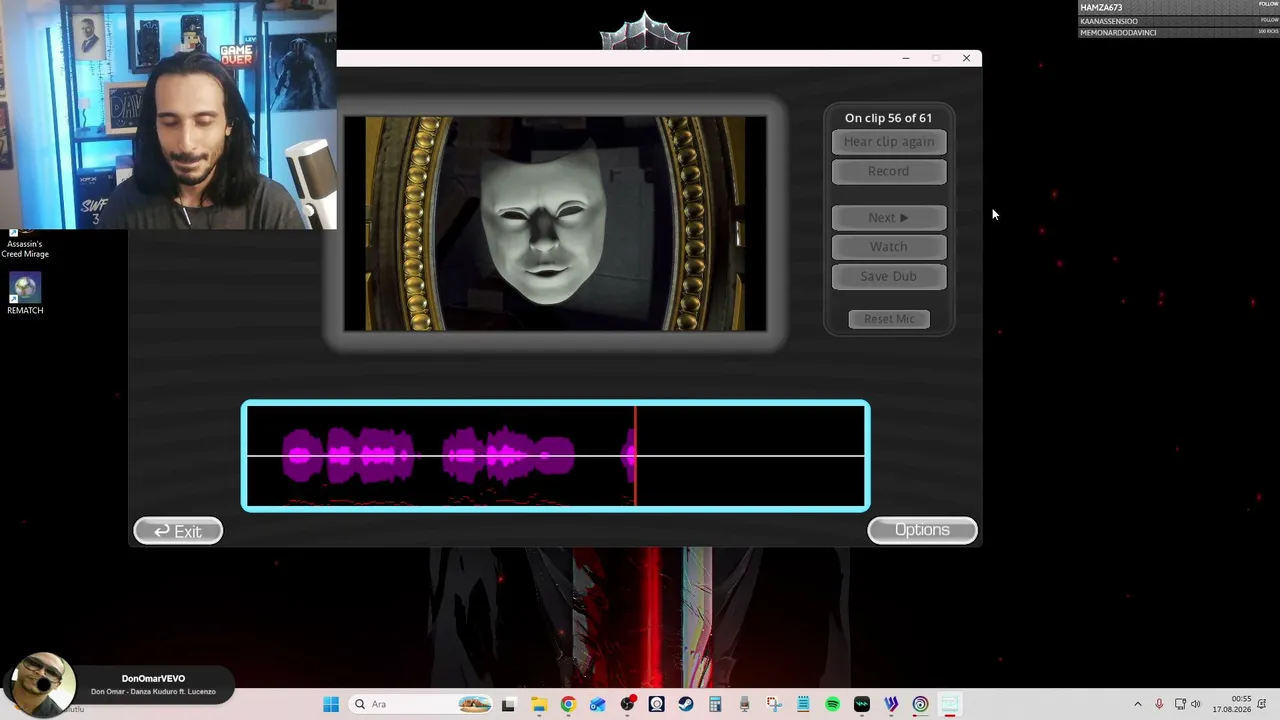Click the Hear clip again button
Screen dimensions: 1280x720
(889, 142)
